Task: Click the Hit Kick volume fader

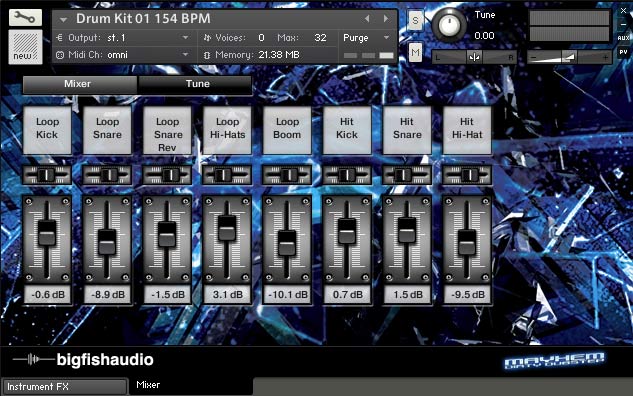Action: pyautogui.click(x=347, y=231)
